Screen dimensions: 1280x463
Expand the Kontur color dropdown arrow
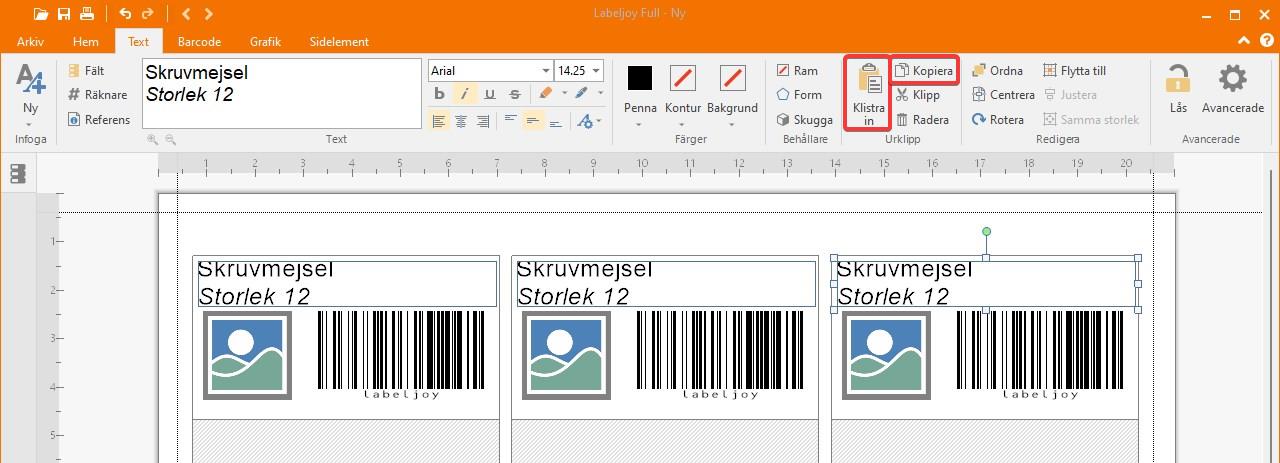coord(683,125)
